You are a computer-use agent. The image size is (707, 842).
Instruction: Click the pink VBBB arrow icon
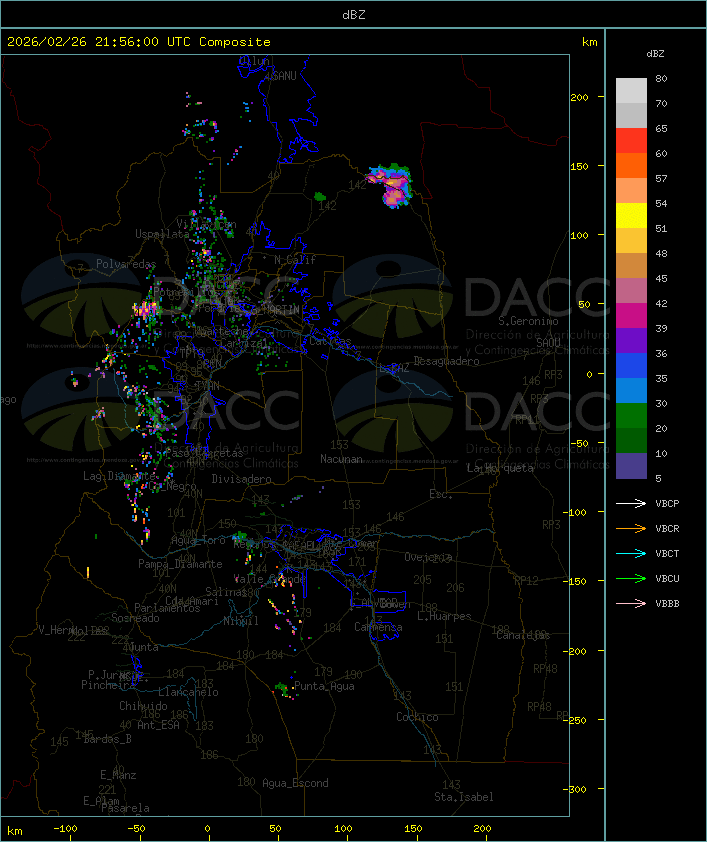click(631, 603)
